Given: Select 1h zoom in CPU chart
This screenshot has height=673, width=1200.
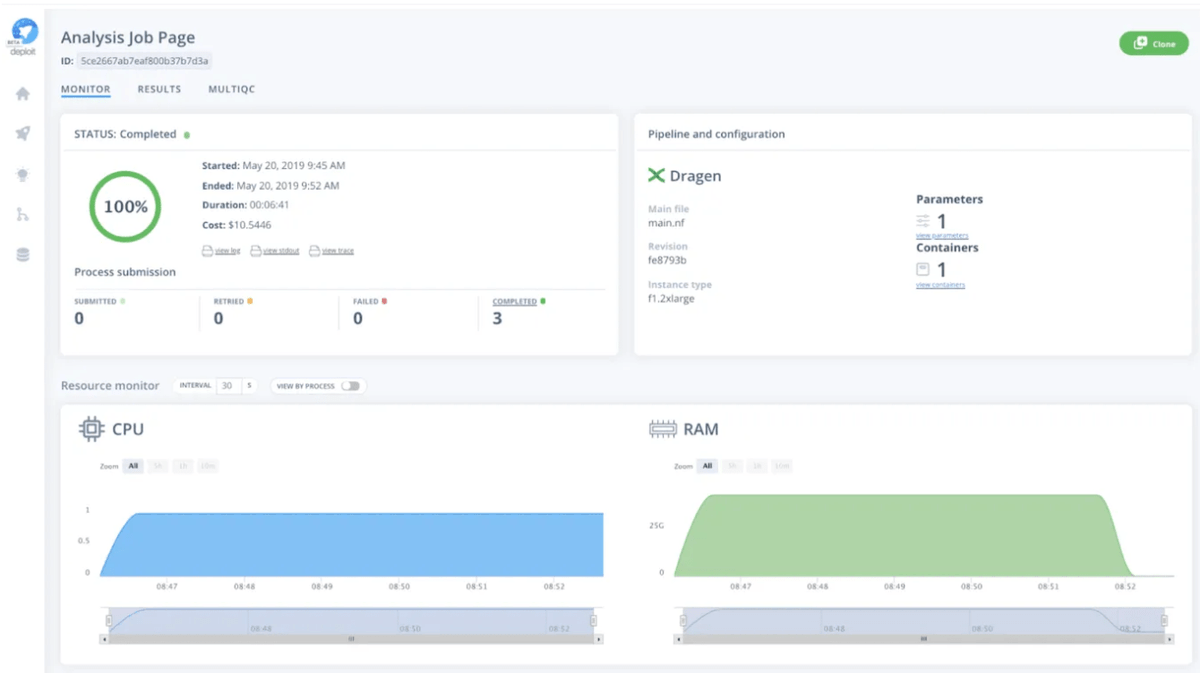Looking at the screenshot, I should [183, 466].
